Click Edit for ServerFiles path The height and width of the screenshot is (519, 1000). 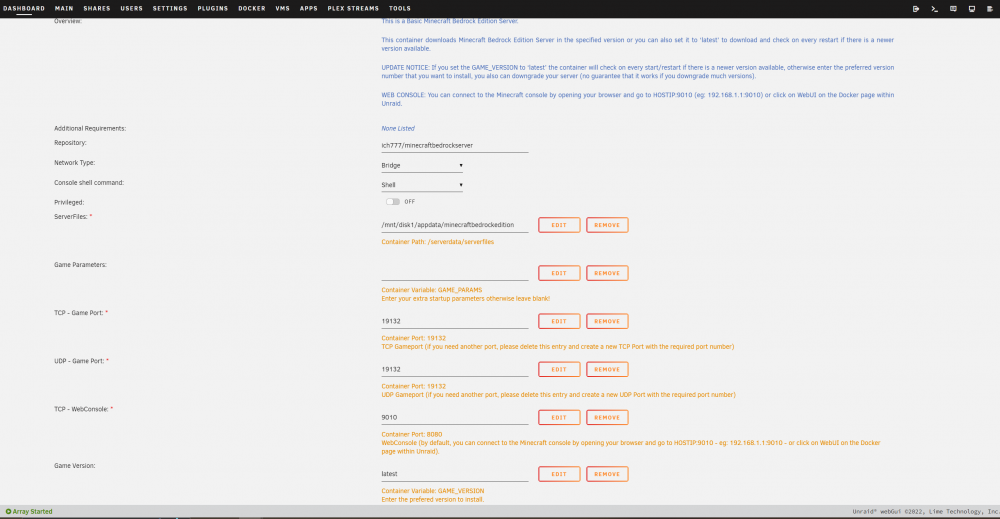[559, 225]
